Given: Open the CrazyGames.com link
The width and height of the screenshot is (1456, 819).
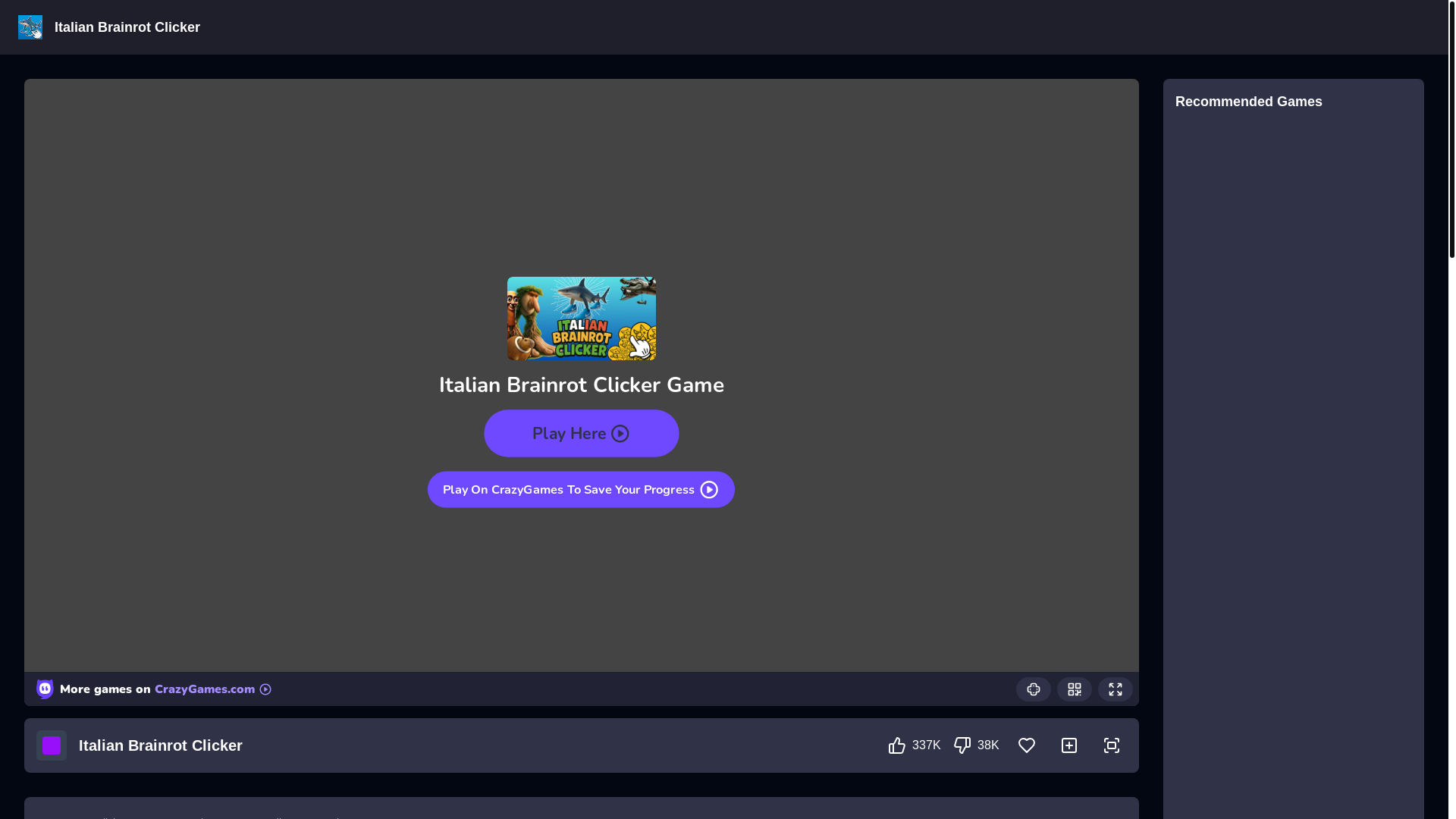Looking at the screenshot, I should 205,689.
